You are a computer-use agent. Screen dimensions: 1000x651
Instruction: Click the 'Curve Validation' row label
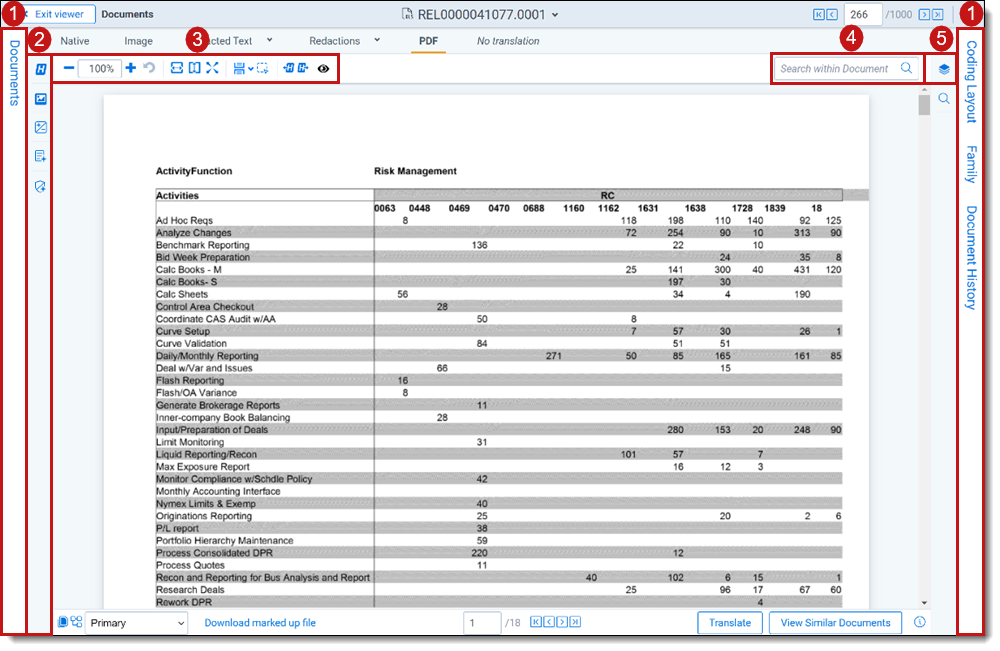[191, 344]
